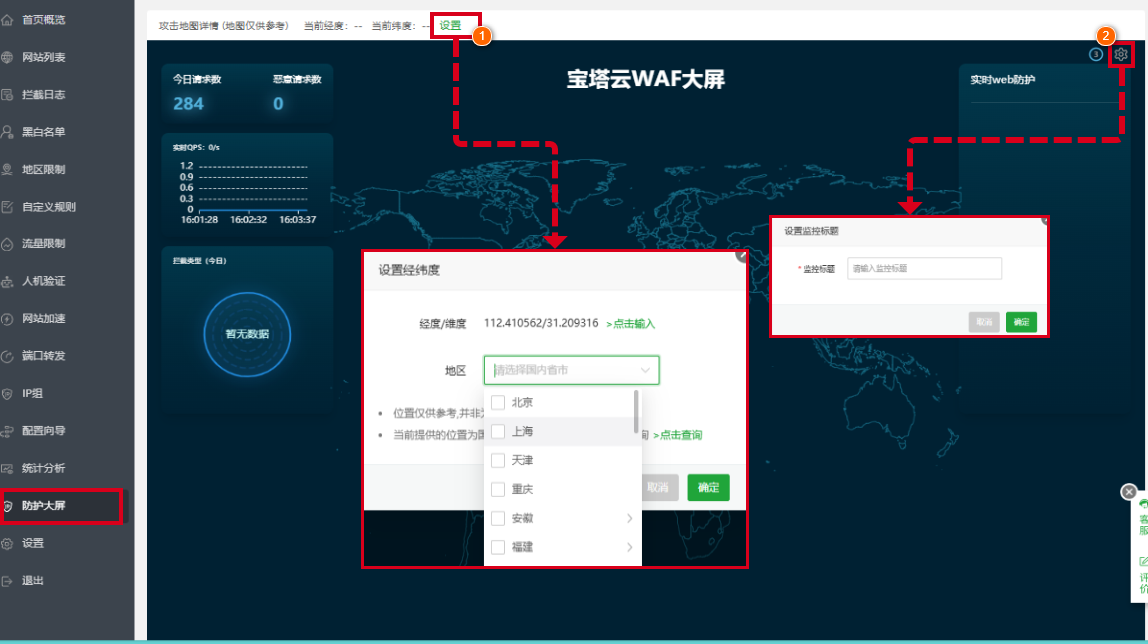Click the province list scrollbar
Viewport: 1148px width, 644px height.
pyautogui.click(x=636, y=411)
